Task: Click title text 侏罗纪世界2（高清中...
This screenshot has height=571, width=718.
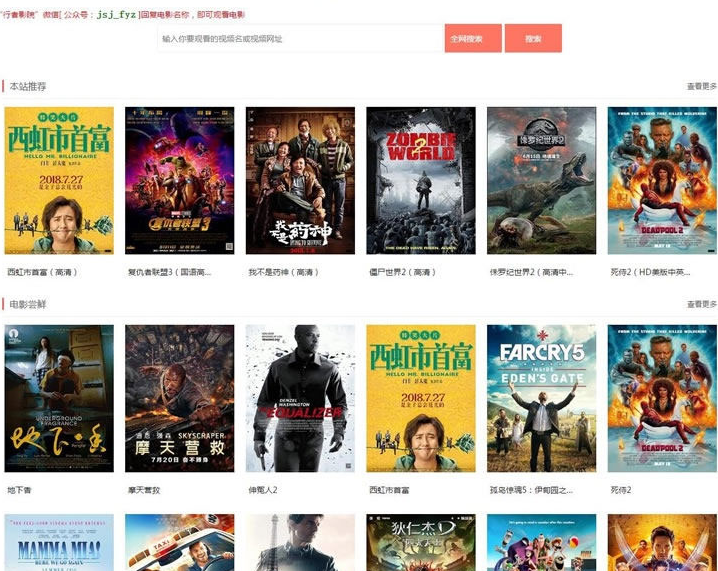Action: click(x=531, y=272)
